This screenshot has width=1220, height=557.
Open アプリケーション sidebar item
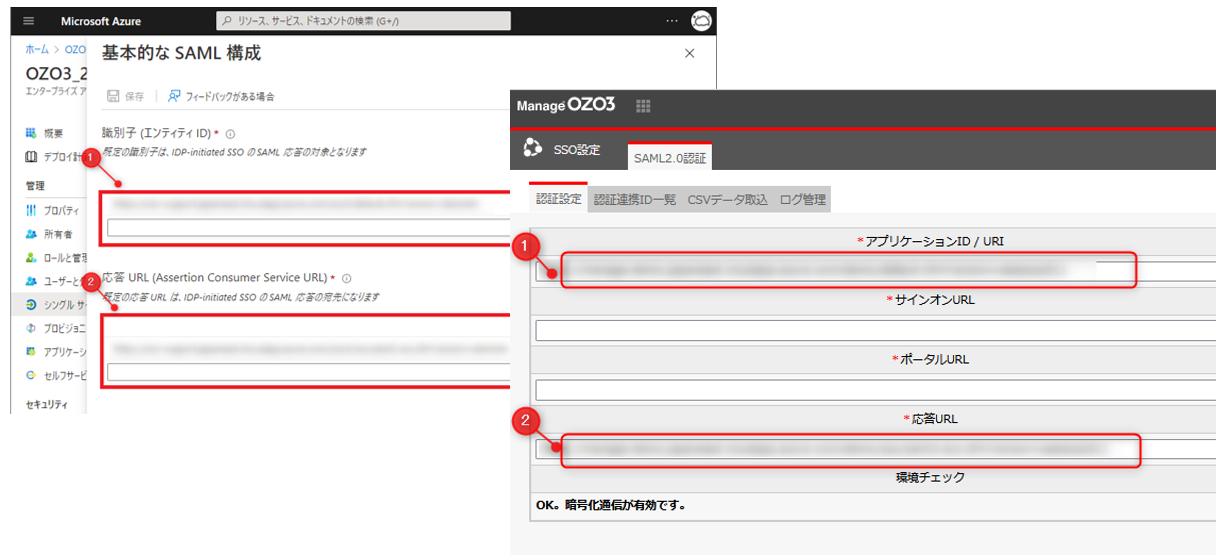56,351
